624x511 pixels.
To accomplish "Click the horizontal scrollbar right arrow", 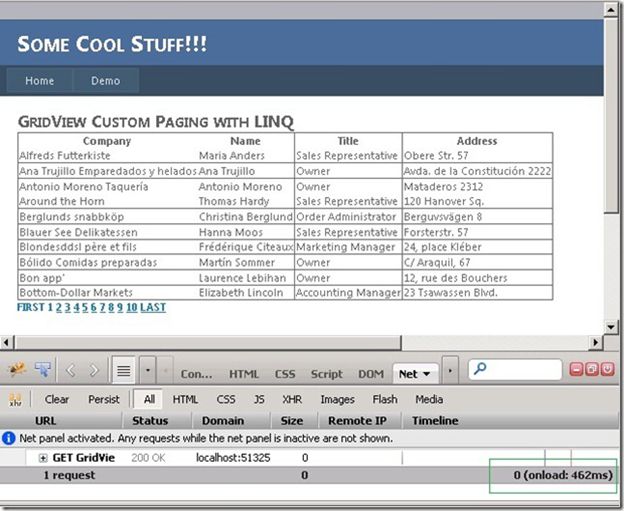I will click(x=595, y=342).
